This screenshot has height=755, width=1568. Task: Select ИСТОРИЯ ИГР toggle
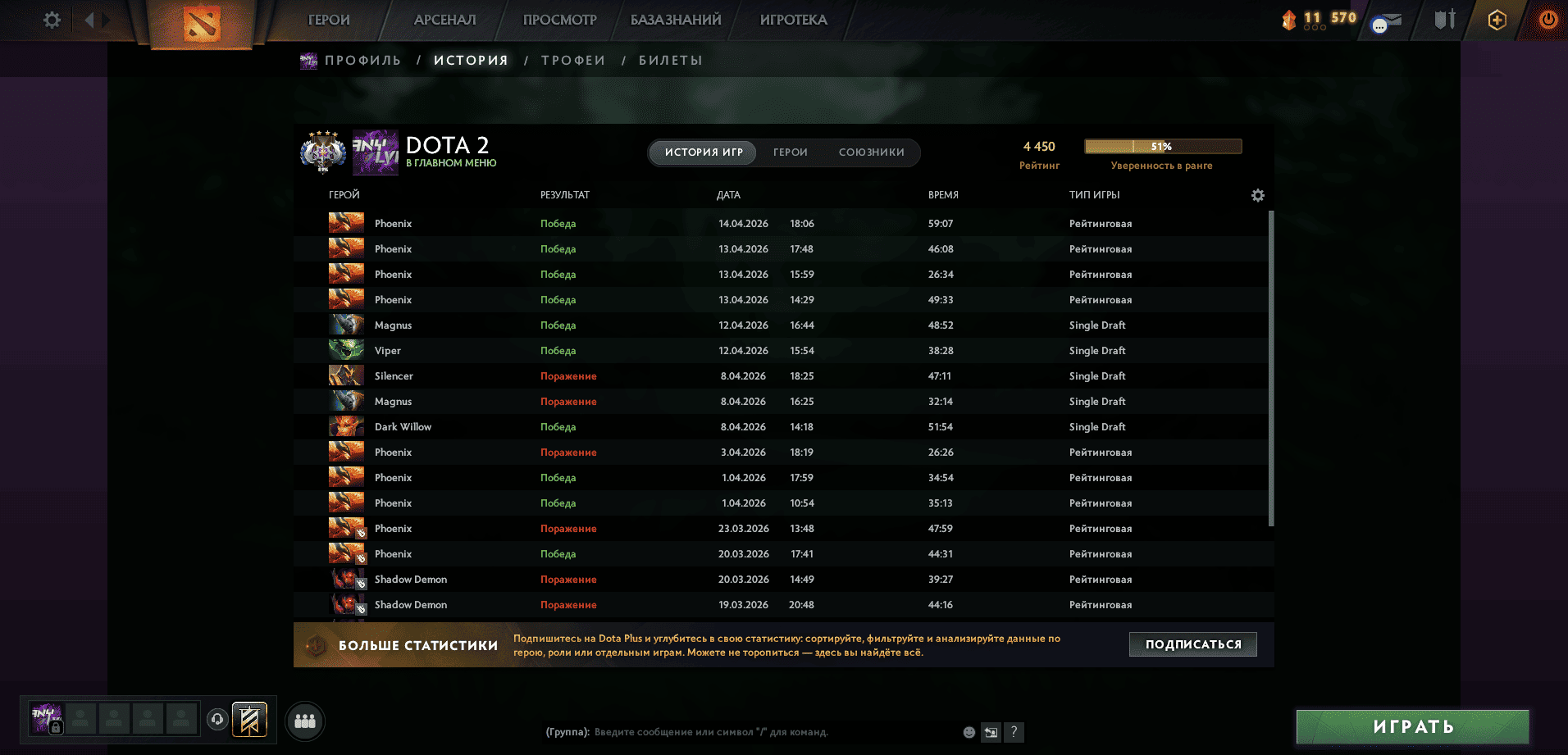[704, 152]
